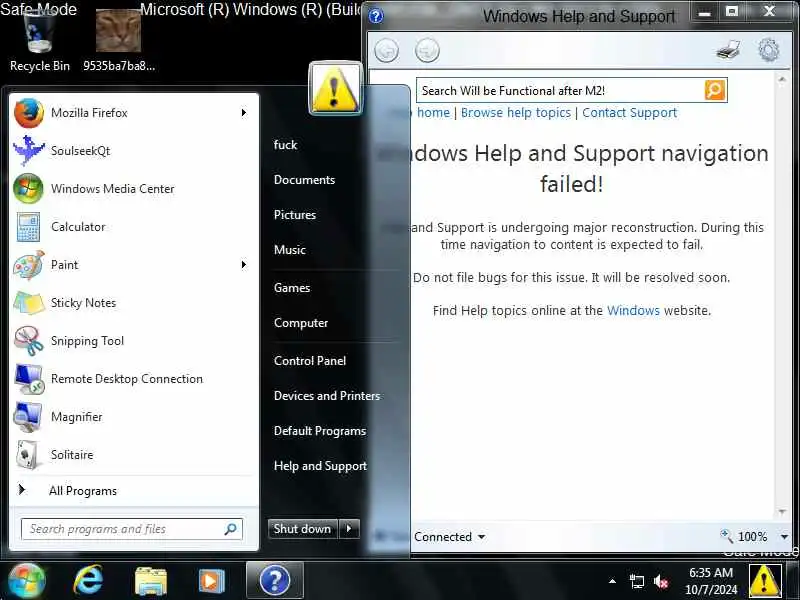The image size is (800, 600).
Task: Switch to Help and Support taskbar button
Action: (x=275, y=581)
